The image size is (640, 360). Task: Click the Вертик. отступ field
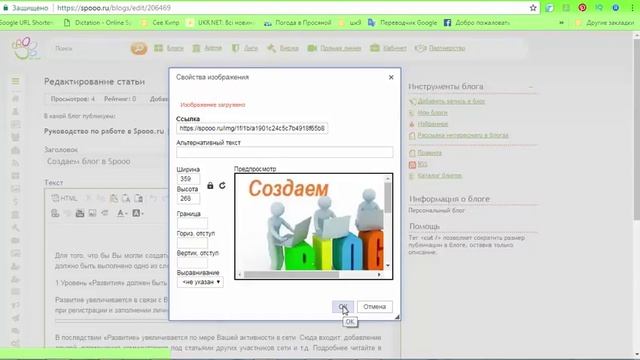(192, 262)
